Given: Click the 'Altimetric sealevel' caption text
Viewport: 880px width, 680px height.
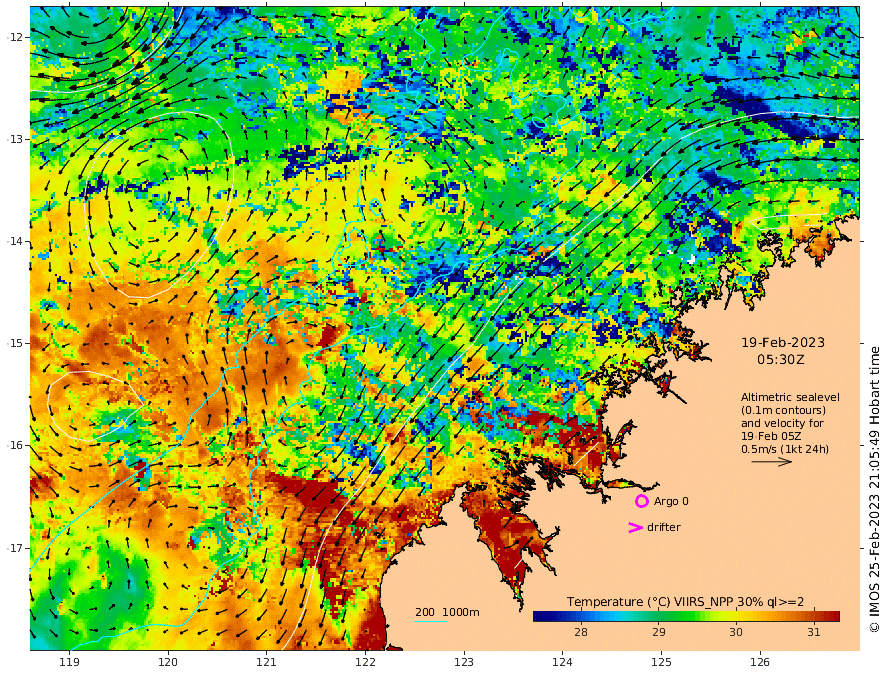Looking at the screenshot, I should pyautogui.click(x=790, y=397).
